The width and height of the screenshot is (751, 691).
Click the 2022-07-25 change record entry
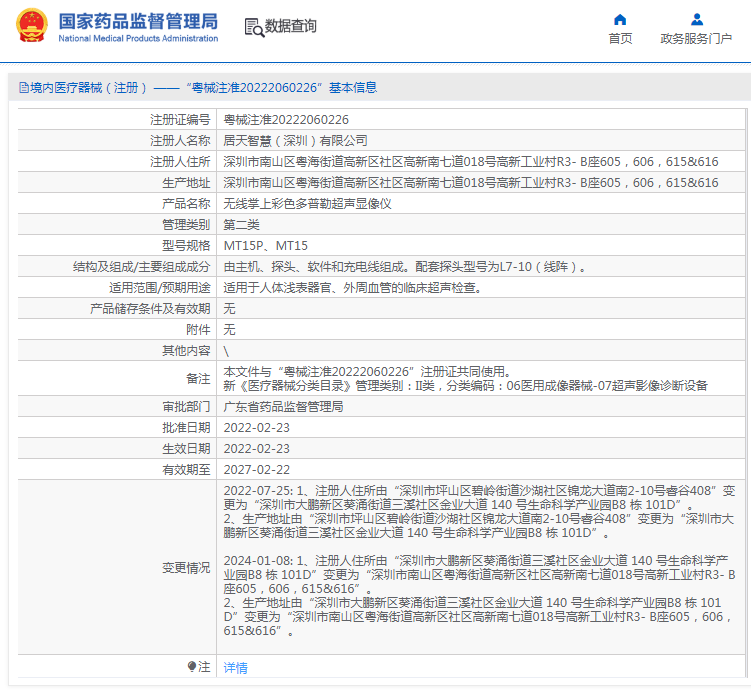pyautogui.click(x=479, y=512)
